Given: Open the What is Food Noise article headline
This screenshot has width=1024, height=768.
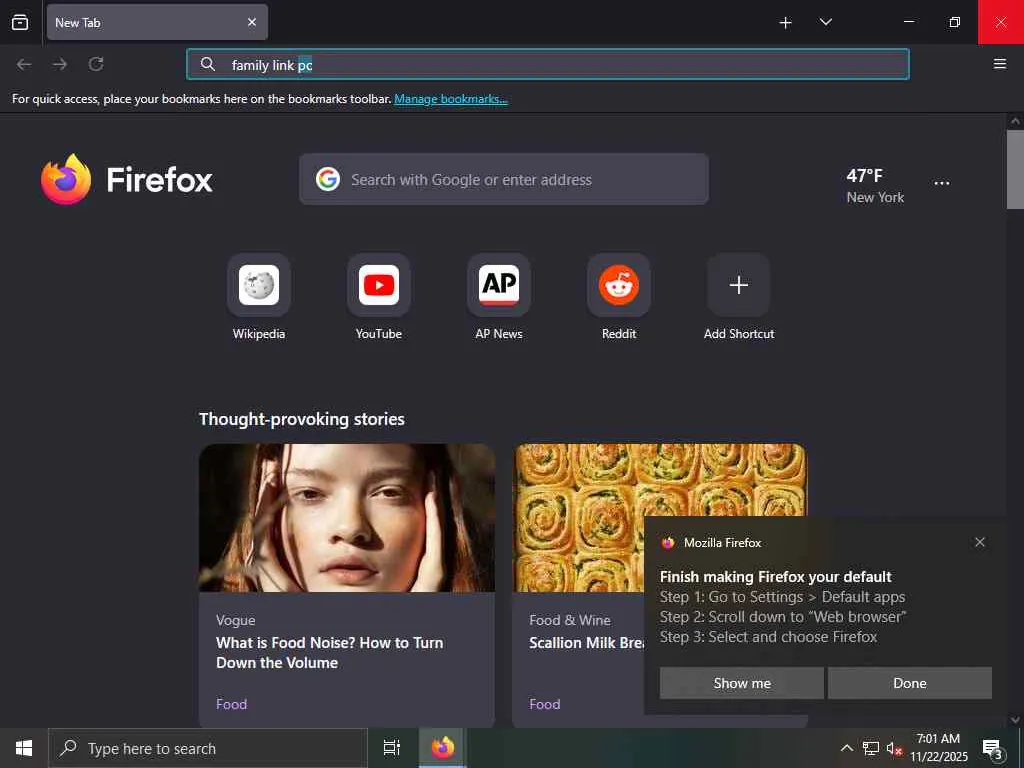Looking at the screenshot, I should pos(330,652).
